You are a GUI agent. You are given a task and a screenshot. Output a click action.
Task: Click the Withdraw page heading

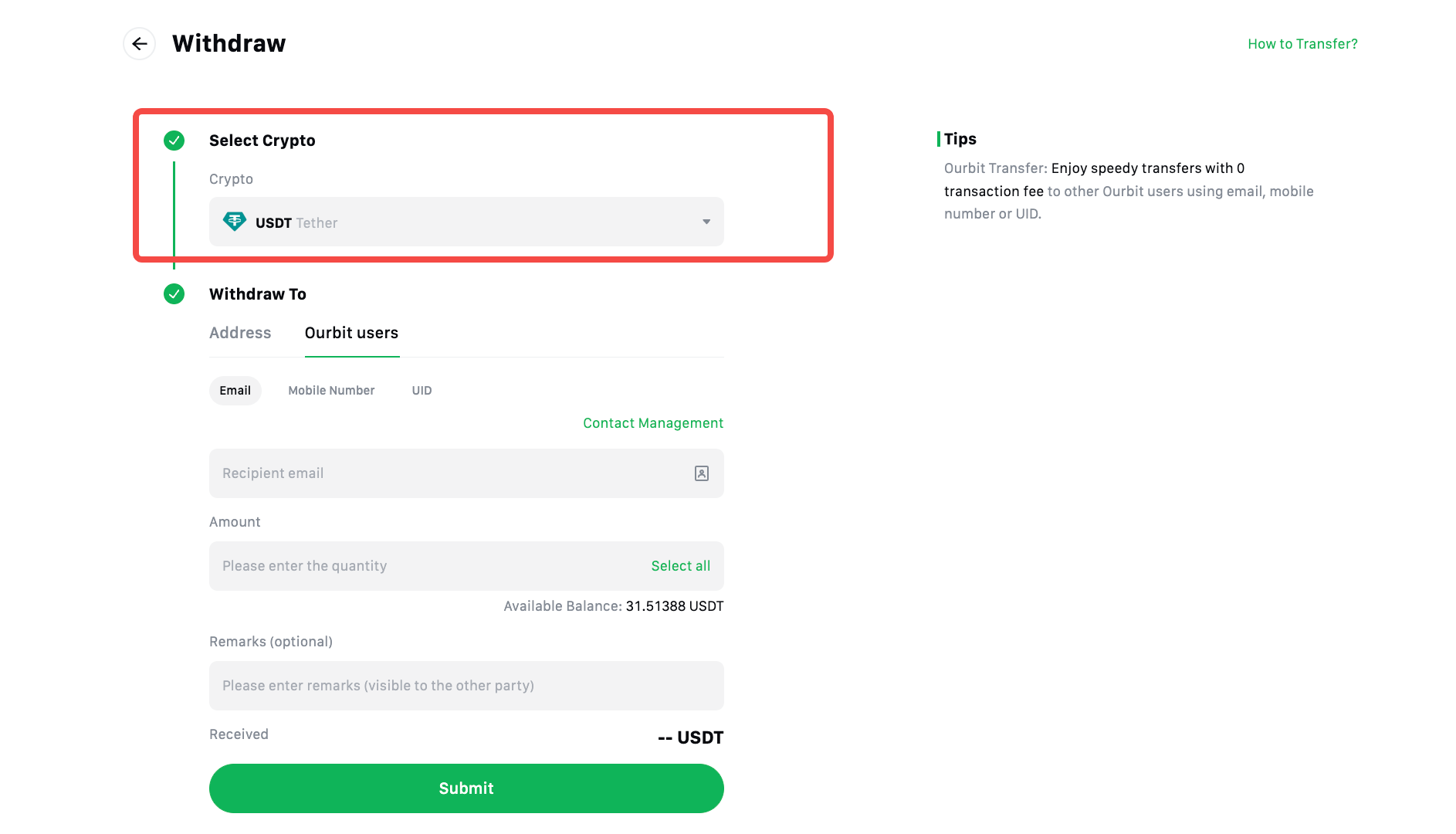click(x=229, y=44)
